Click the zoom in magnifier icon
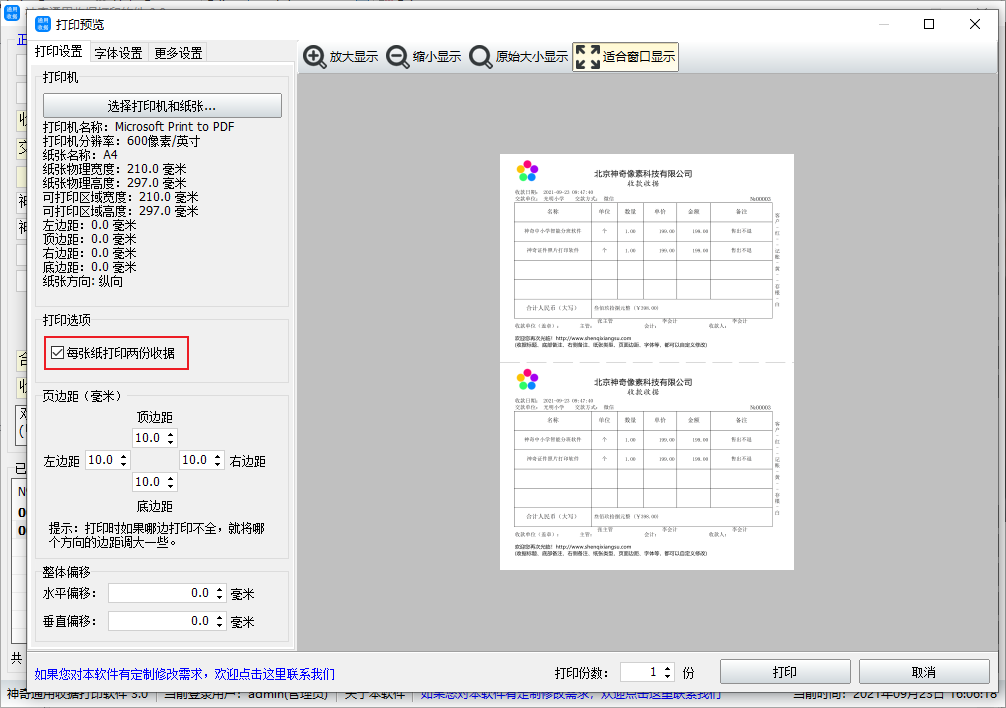This screenshot has height=708, width=1006. (315, 57)
